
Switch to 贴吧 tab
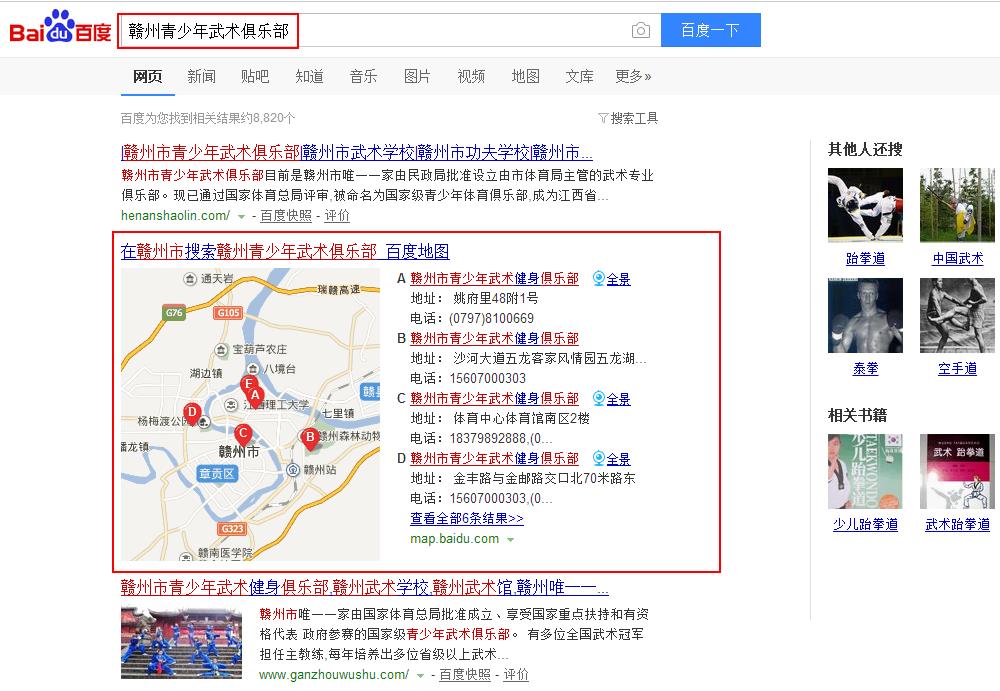[255, 77]
